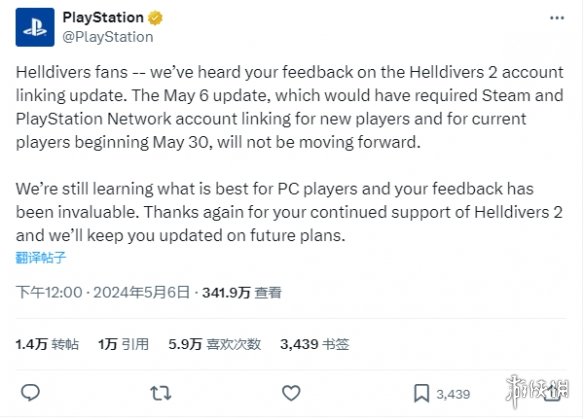The image size is (584, 419).
Task: Open the 3,439 书签 bookmarks stat
Action: click(315, 344)
